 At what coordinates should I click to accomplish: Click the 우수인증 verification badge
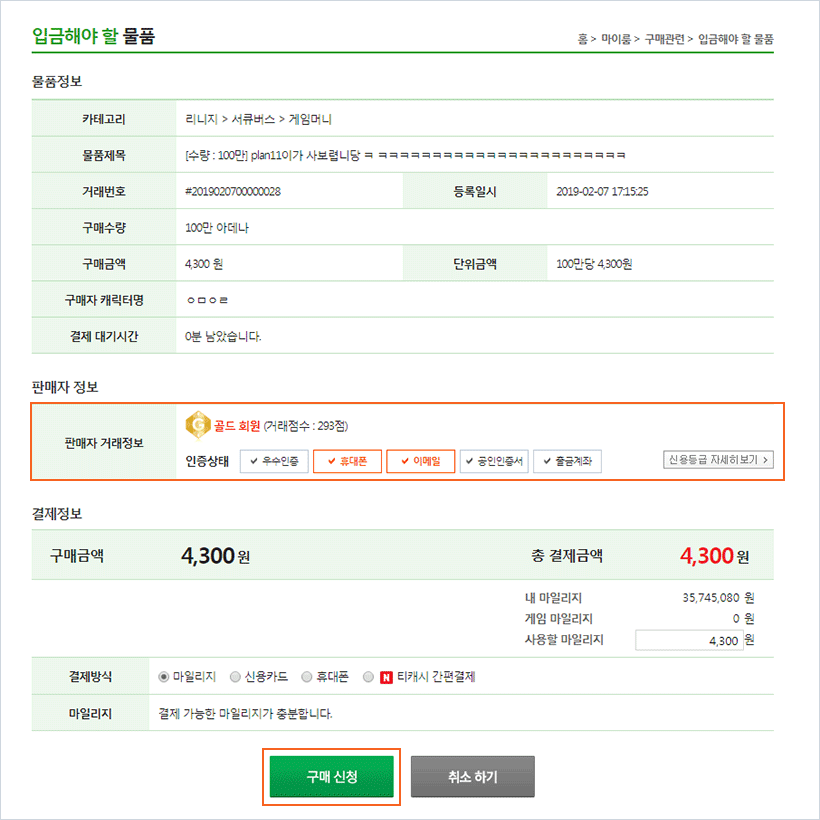tap(274, 461)
